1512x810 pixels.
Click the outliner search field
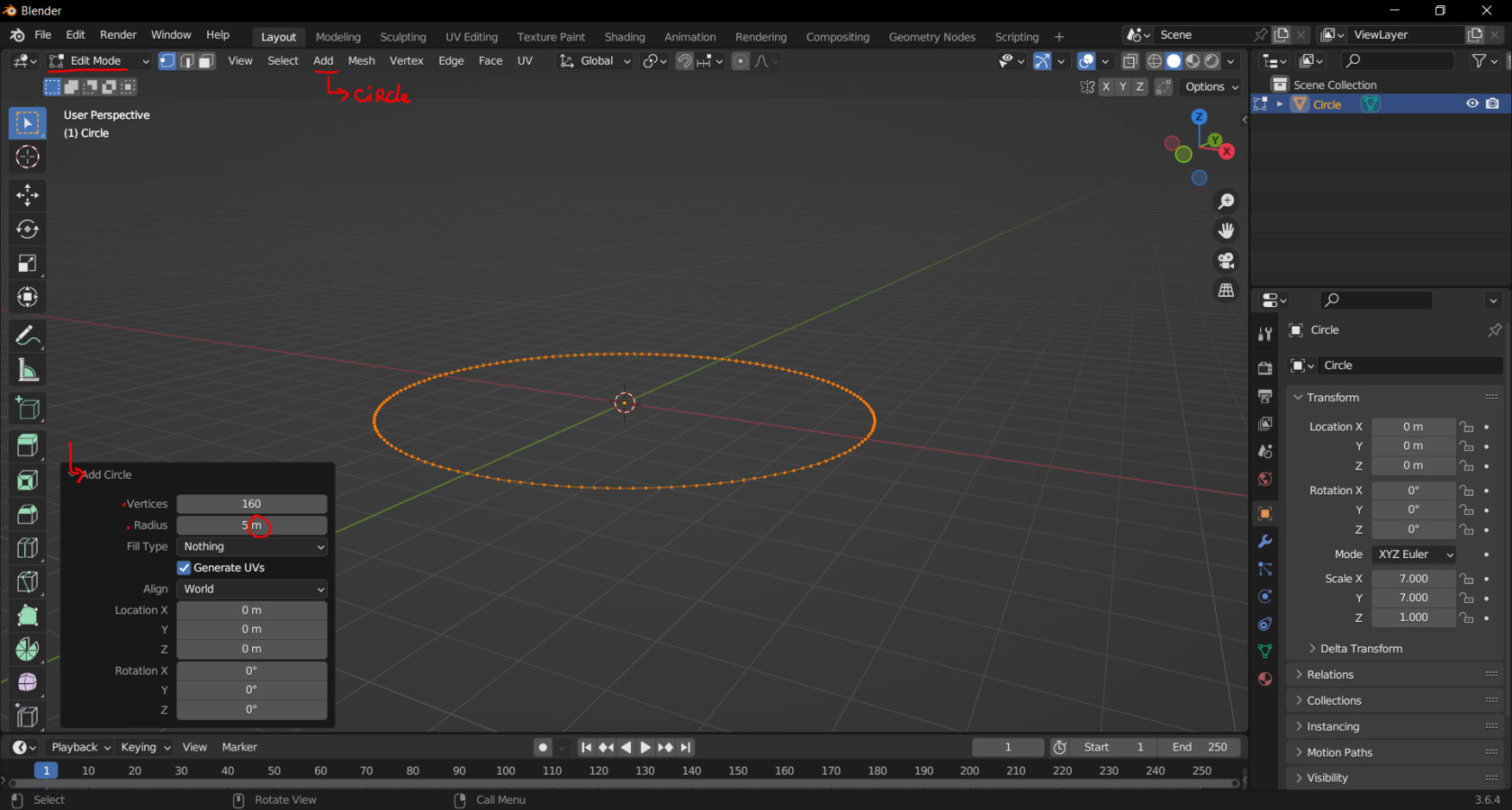pos(1397,60)
